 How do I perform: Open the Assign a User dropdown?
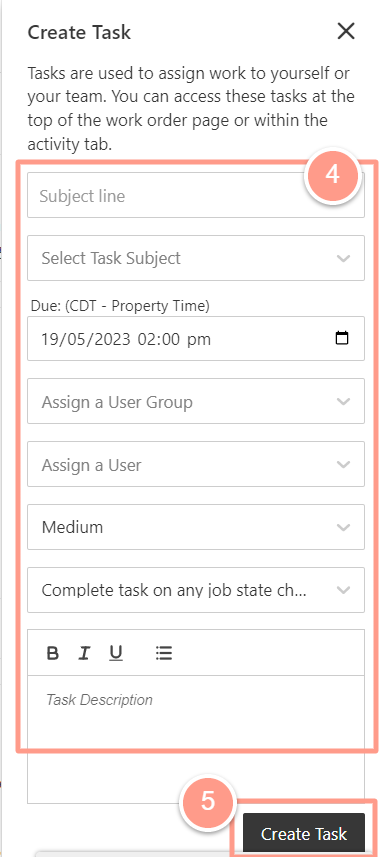(x=196, y=464)
